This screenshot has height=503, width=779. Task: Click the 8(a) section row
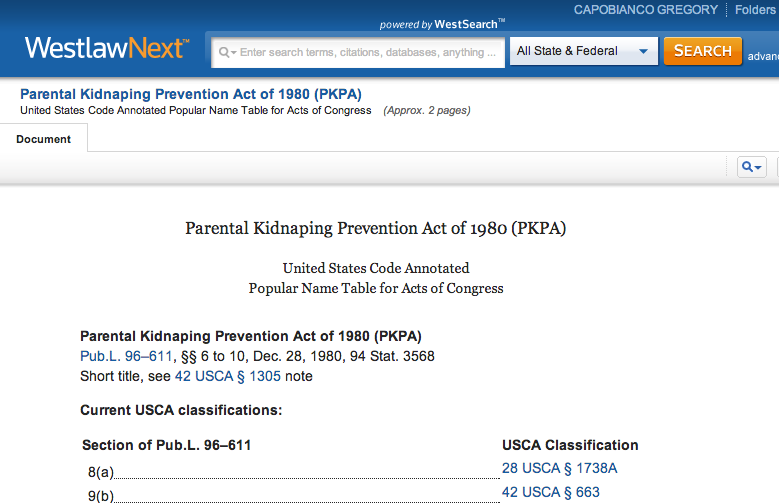(293, 472)
